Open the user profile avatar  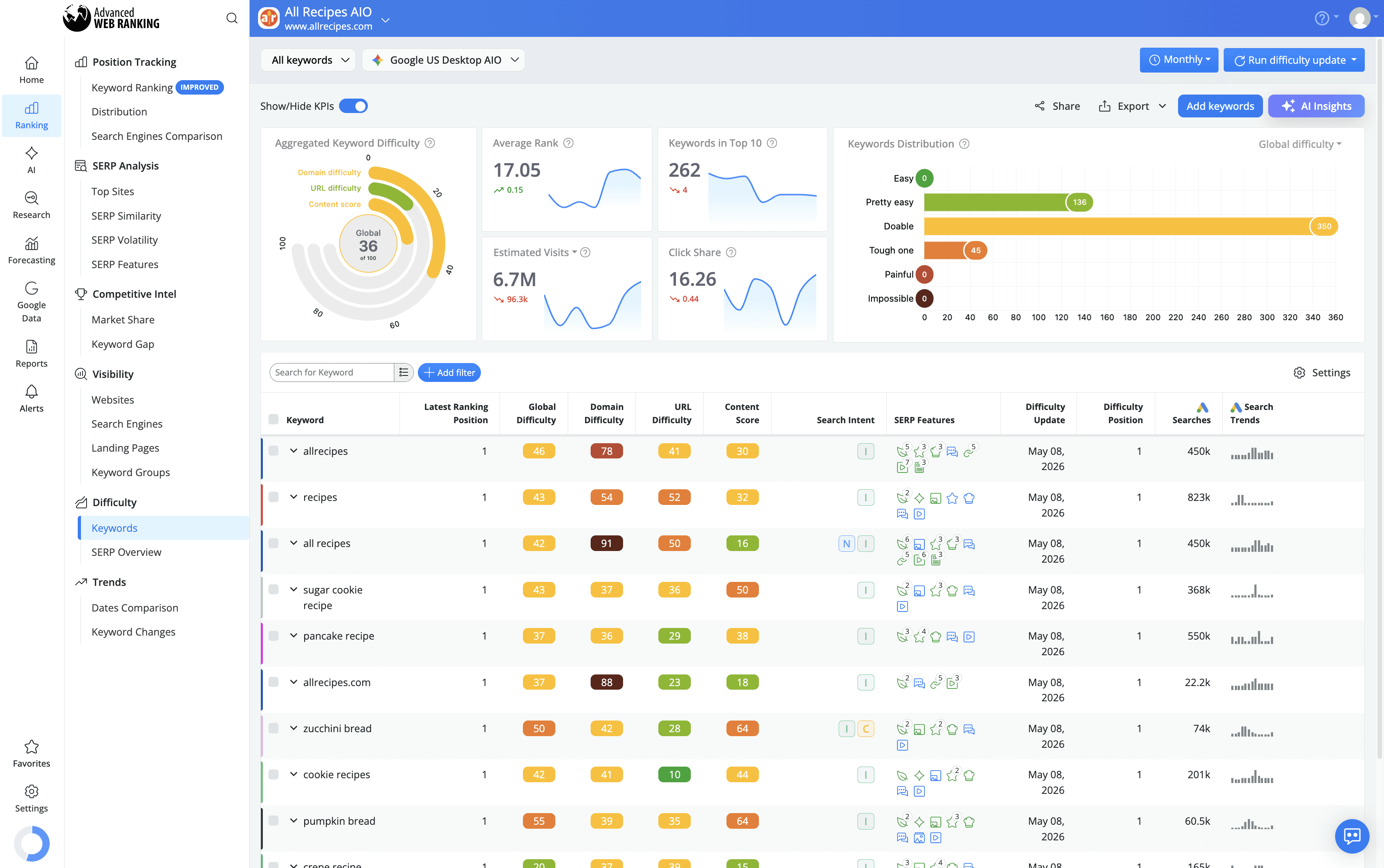click(x=1359, y=18)
